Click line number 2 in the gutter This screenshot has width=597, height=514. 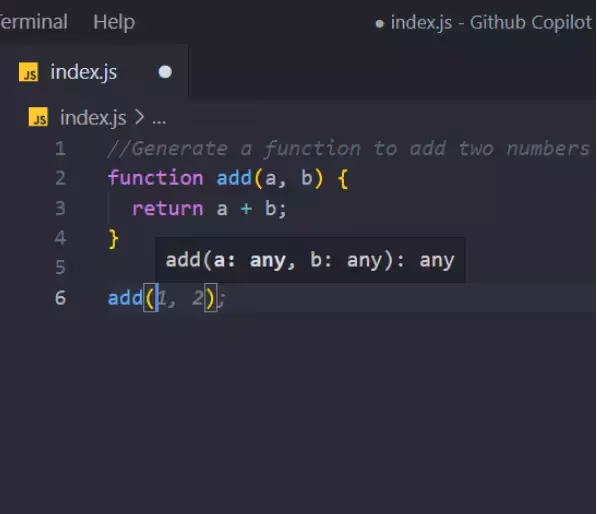coord(61,178)
